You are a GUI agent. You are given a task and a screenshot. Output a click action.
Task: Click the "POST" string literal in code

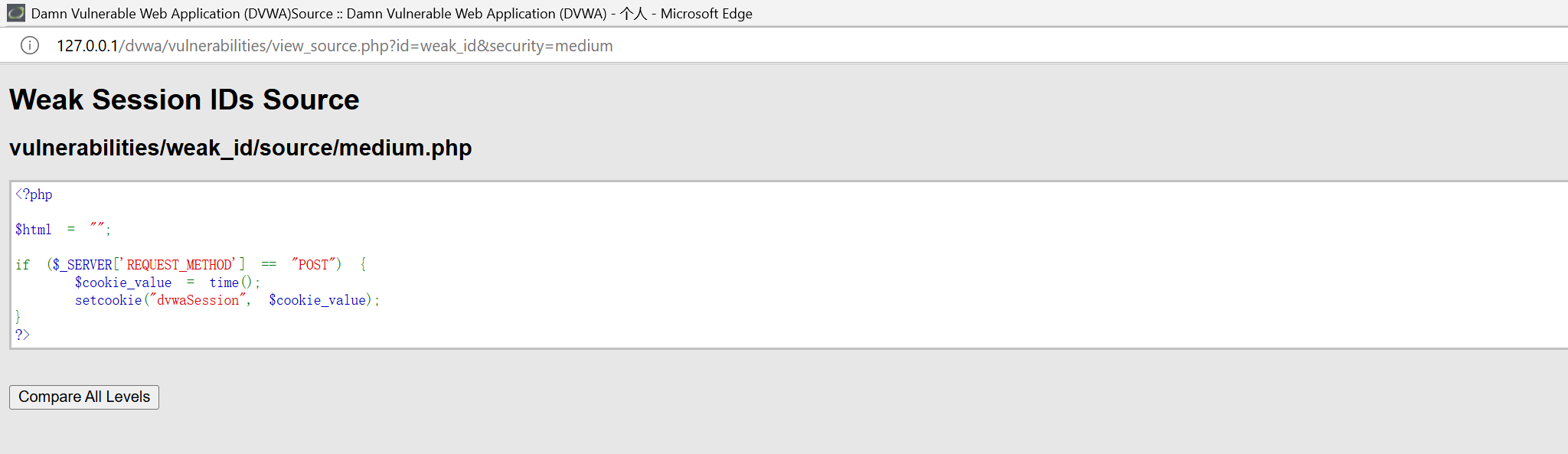coord(314,265)
